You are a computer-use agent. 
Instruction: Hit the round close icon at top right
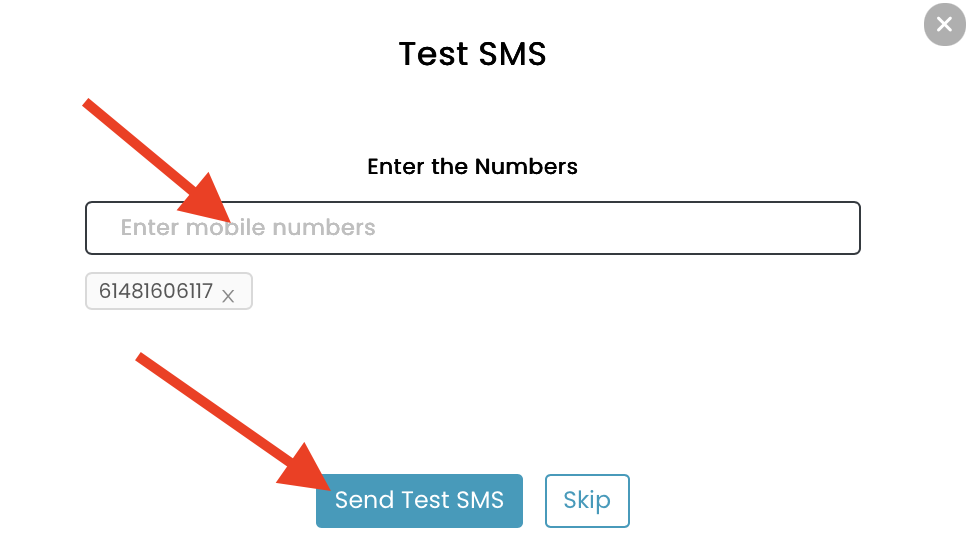tap(944, 25)
